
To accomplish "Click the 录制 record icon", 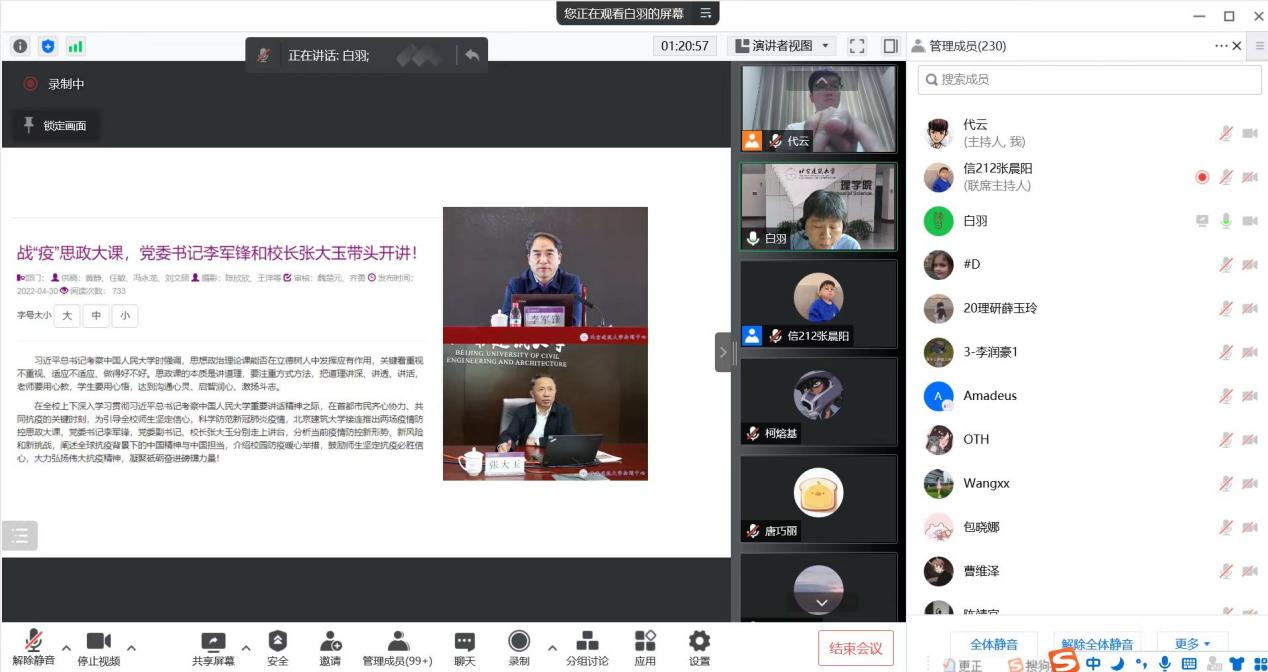I will click(x=519, y=643).
